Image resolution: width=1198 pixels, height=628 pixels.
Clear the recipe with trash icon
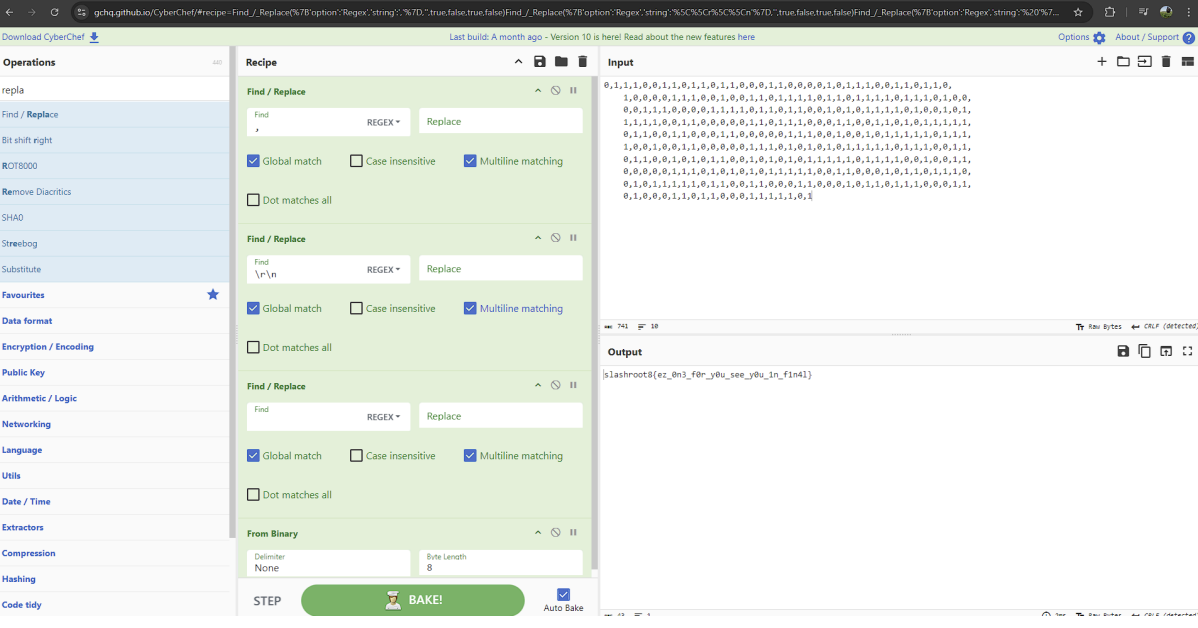coord(582,62)
